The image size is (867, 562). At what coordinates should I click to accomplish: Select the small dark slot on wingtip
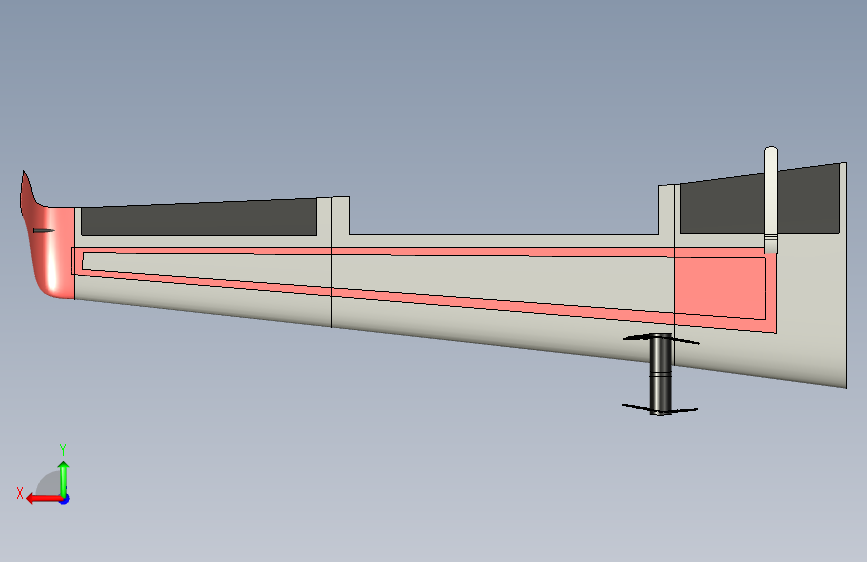click(44, 230)
